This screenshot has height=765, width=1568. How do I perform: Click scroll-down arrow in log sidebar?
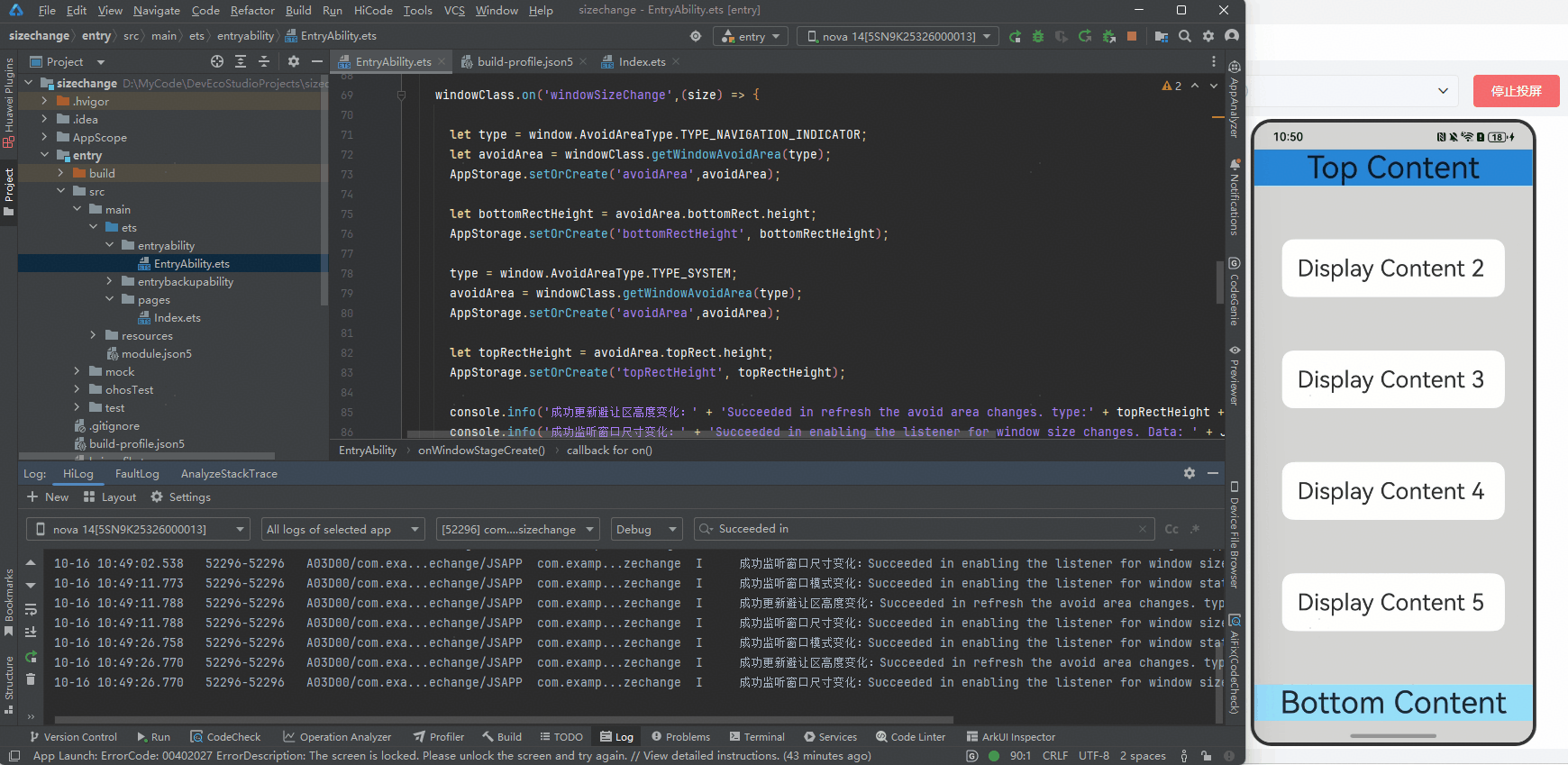[x=31, y=586]
